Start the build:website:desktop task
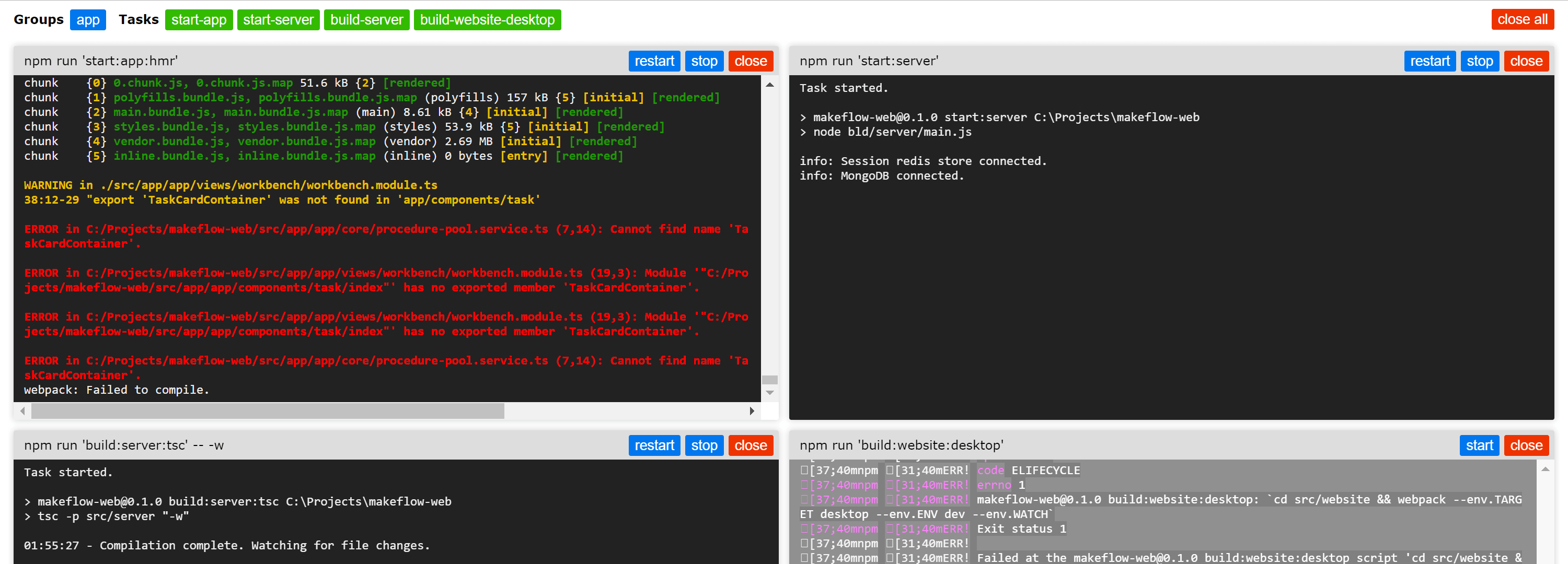This screenshot has height=564, width=1568. click(x=1479, y=445)
